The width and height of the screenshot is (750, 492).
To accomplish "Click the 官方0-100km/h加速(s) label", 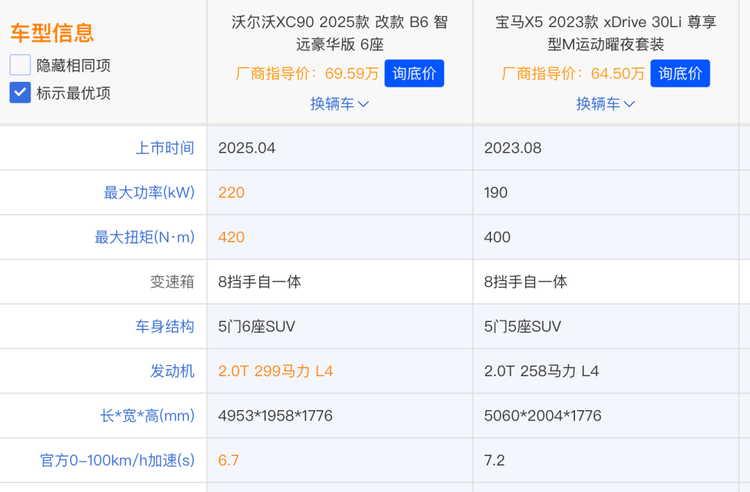I will click(x=117, y=460).
